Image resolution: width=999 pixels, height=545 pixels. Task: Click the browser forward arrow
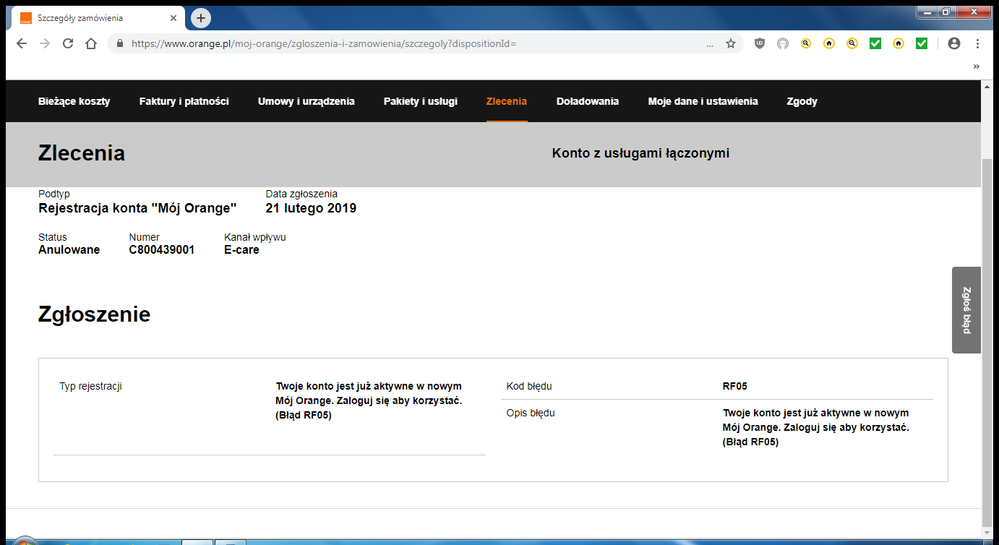point(45,43)
